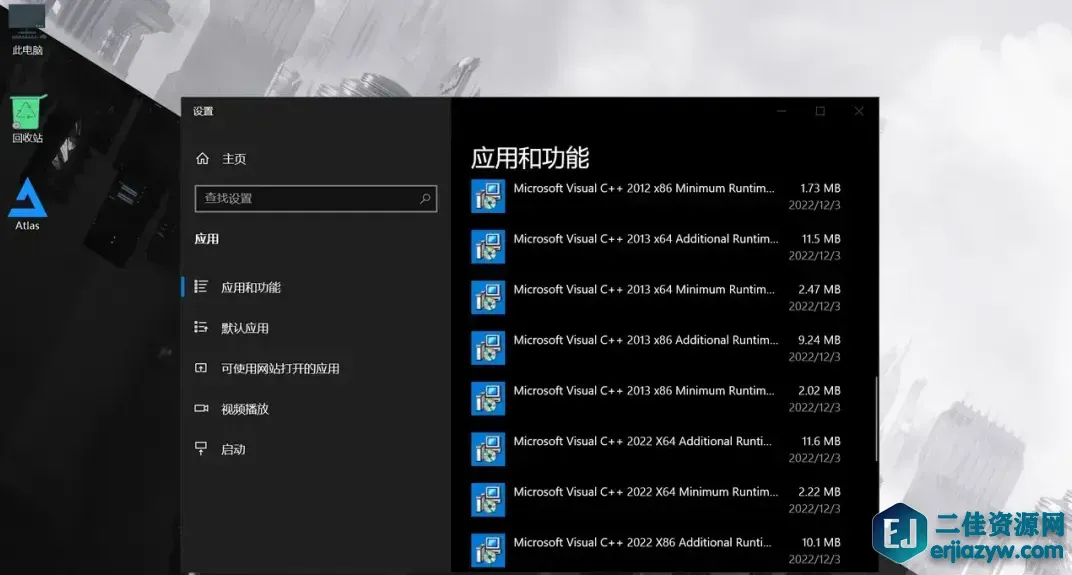Click installer icon for 2022 X64 Additional Runtime
This screenshot has height=575, width=1072.
click(x=488, y=449)
